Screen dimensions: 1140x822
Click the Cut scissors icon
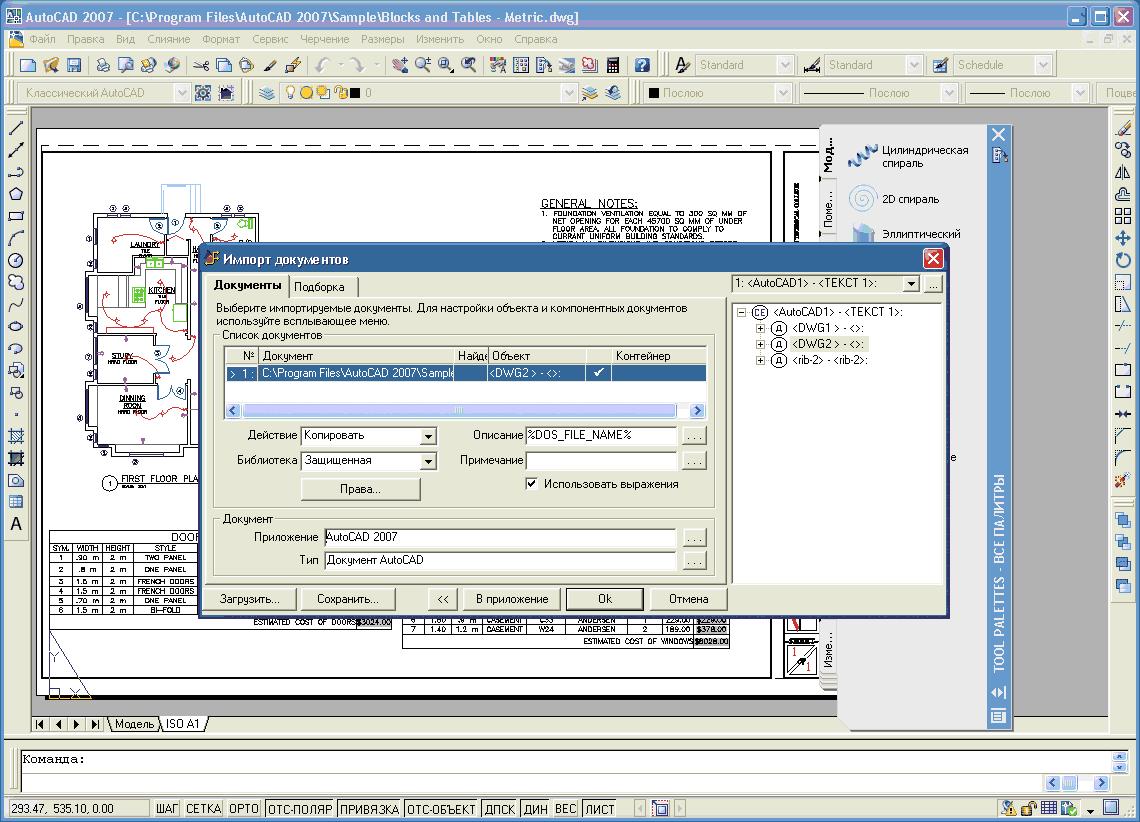(200, 65)
